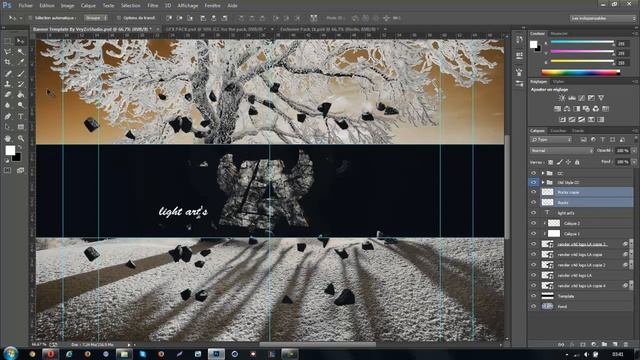
Task: Switch to the Styles panel tab
Action: pyautogui.click(x=558, y=82)
